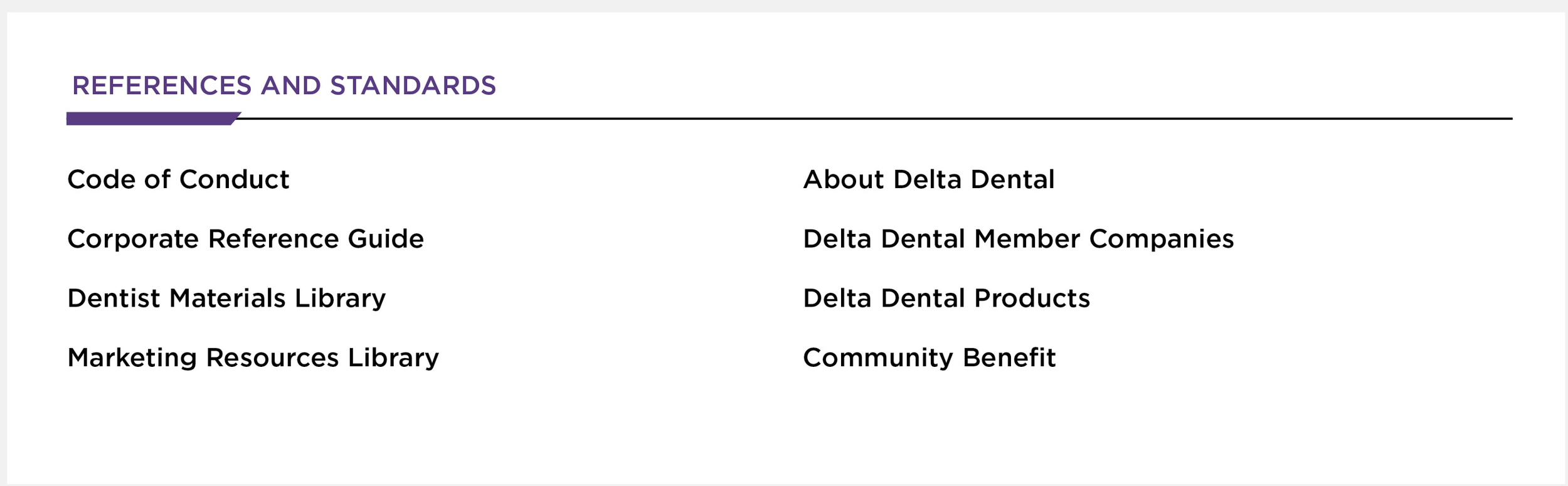This screenshot has height=486, width=1568.
Task: Click Companies in Delta Dental Member Companies
Action: tap(1162, 240)
